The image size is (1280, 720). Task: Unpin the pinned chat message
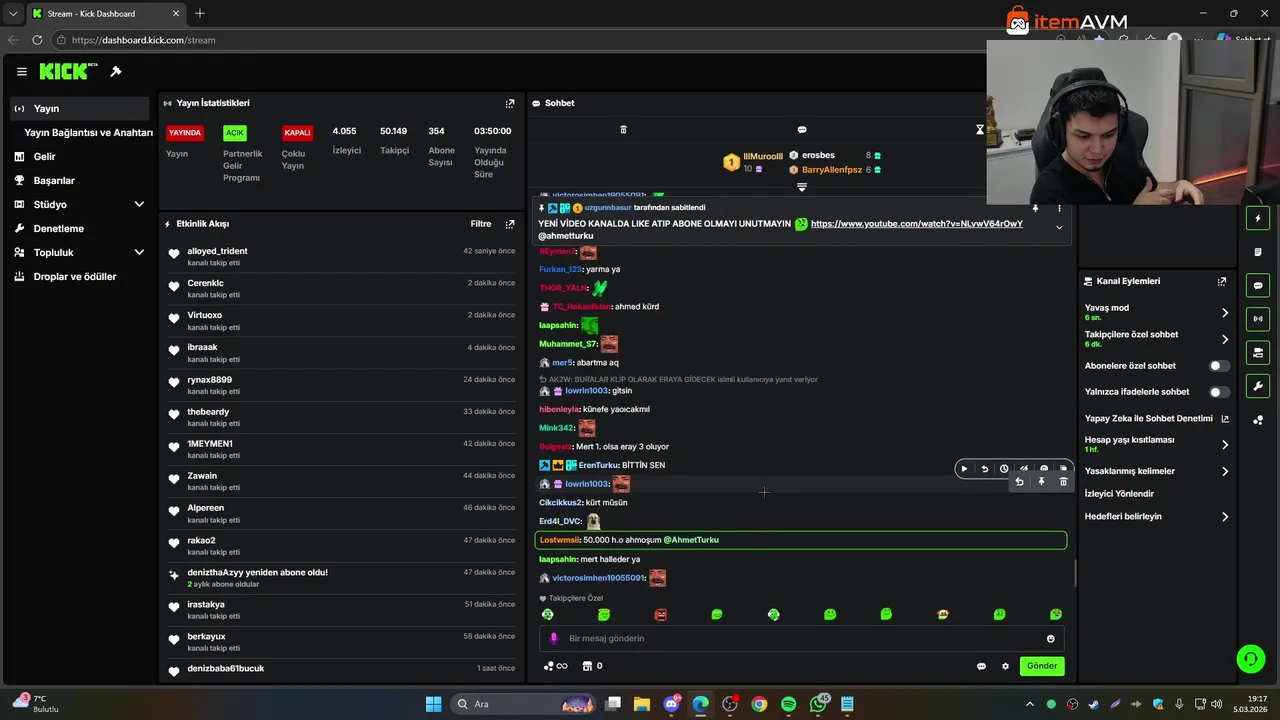pos(1035,209)
